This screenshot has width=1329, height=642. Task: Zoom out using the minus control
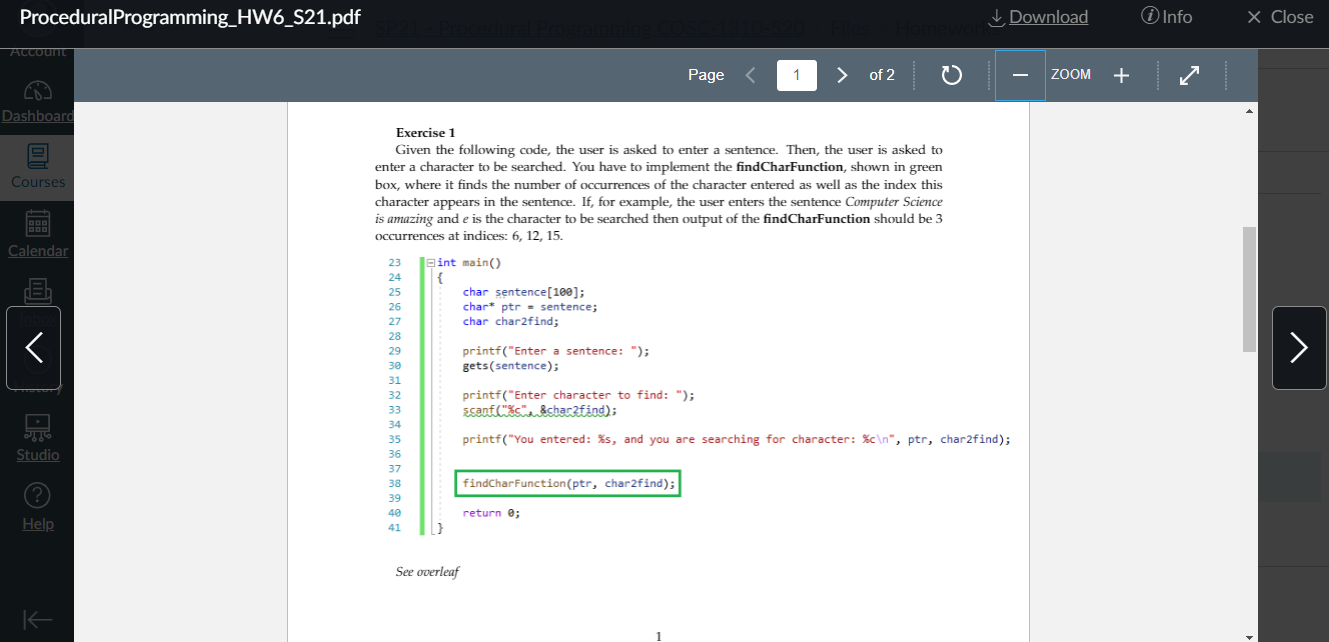tap(1021, 75)
